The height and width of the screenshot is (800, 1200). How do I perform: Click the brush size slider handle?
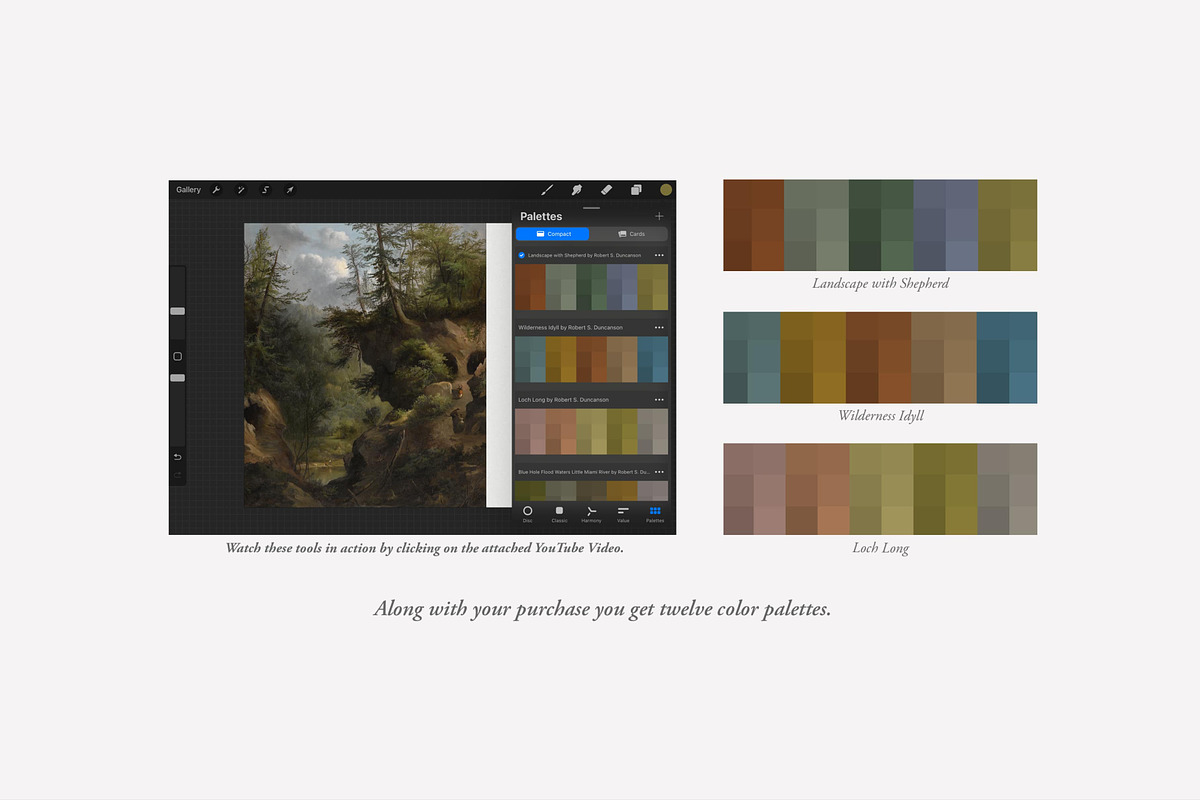point(177,311)
